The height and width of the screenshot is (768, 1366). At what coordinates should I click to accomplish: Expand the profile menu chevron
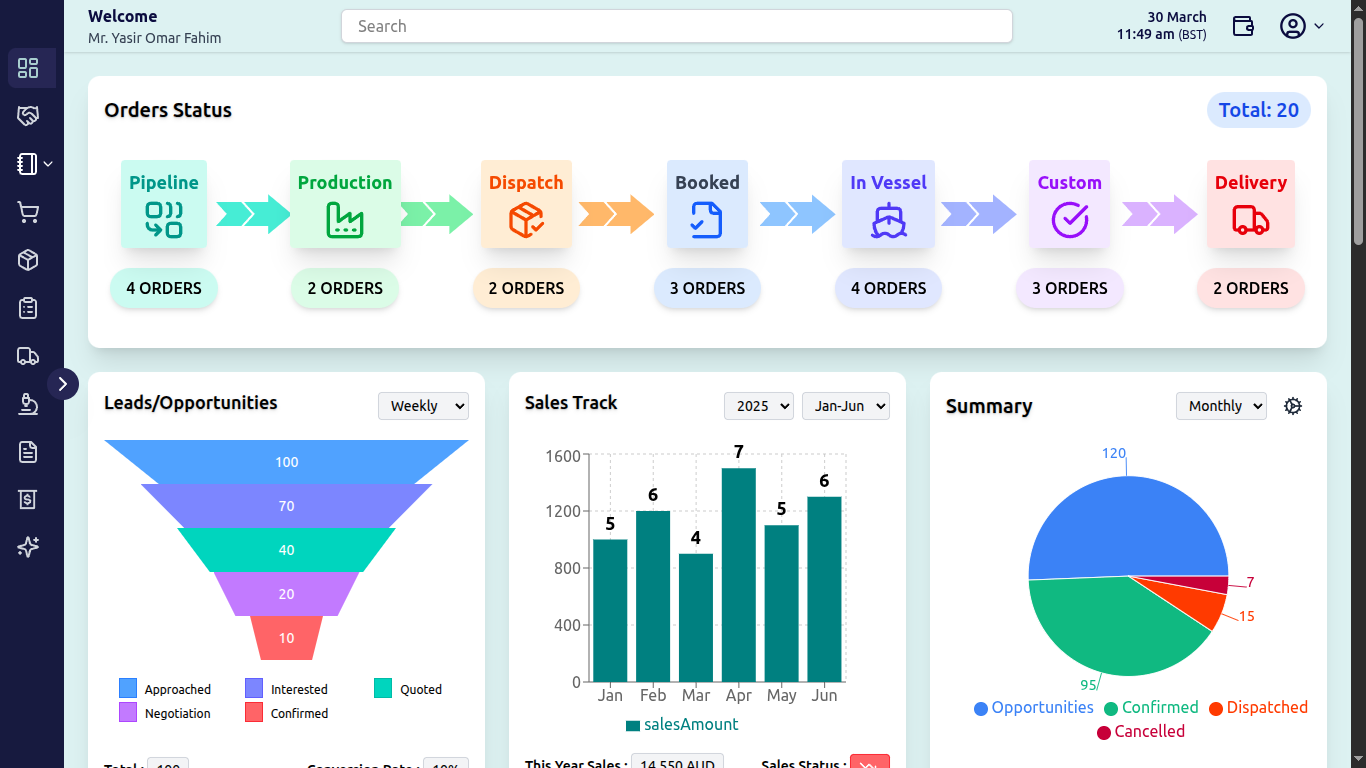pyautogui.click(x=1319, y=26)
